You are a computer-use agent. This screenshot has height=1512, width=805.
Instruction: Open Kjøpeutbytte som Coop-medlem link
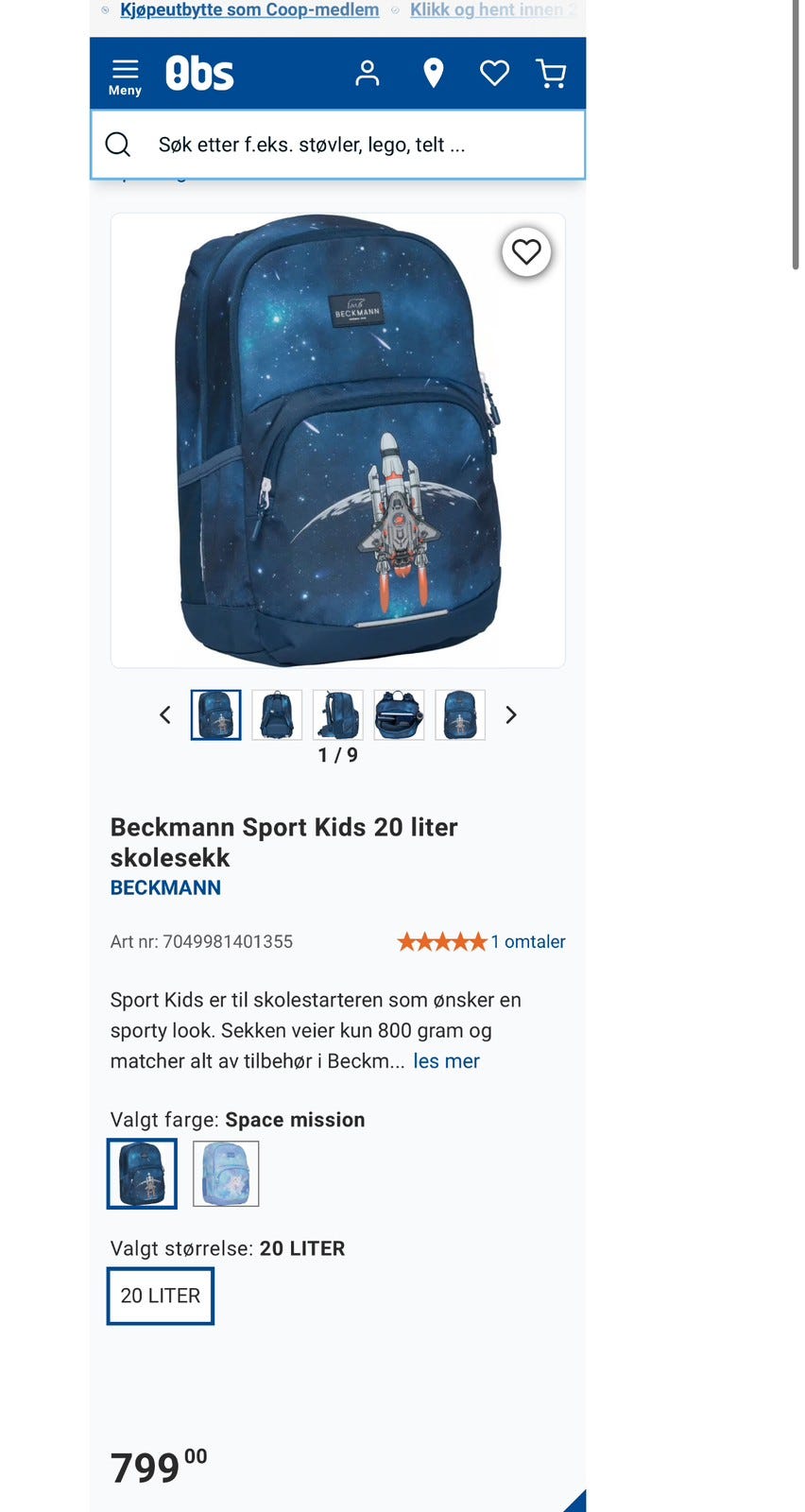click(249, 9)
